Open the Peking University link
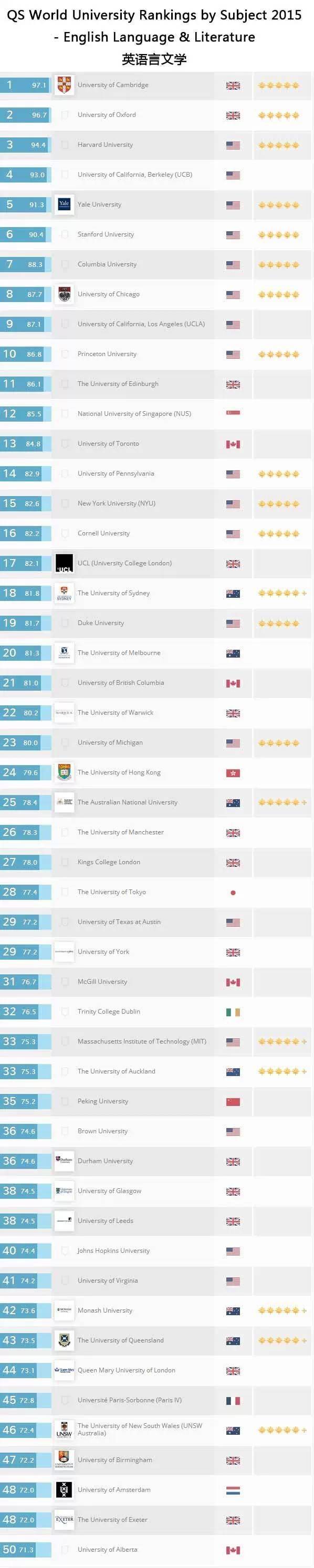 [x=102, y=1101]
